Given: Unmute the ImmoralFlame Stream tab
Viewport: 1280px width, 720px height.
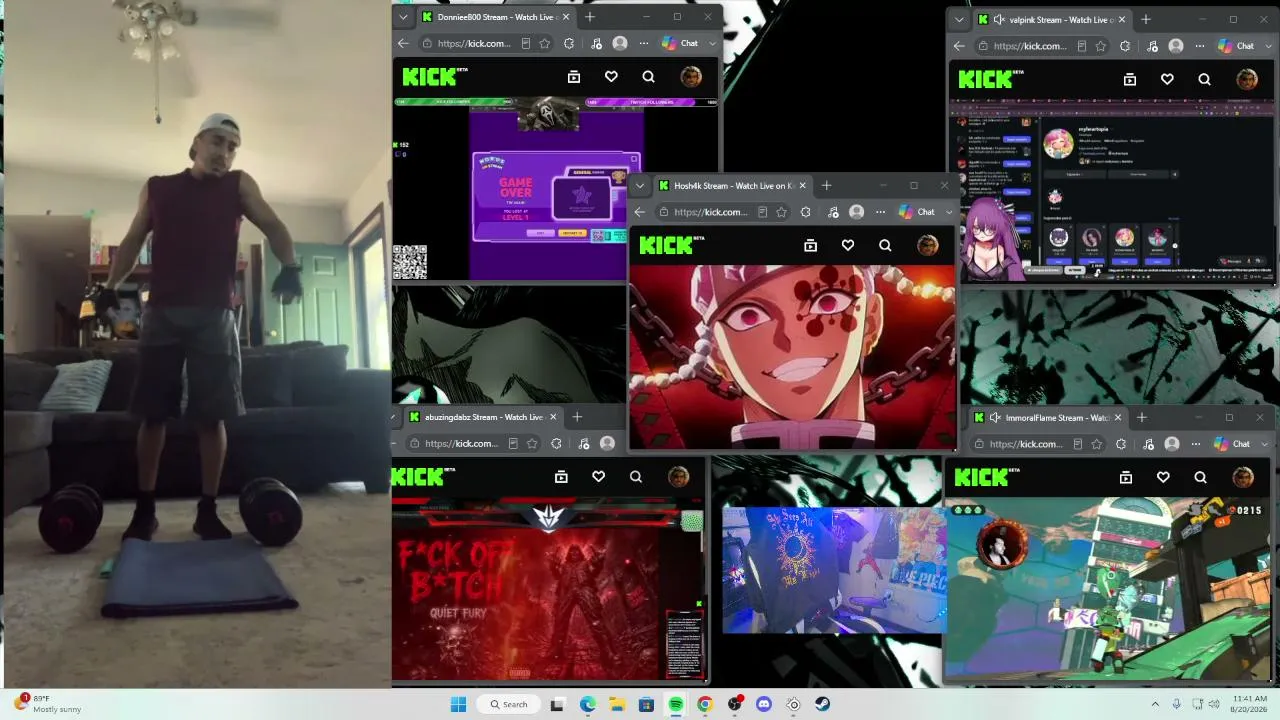Looking at the screenshot, I should pos(995,418).
